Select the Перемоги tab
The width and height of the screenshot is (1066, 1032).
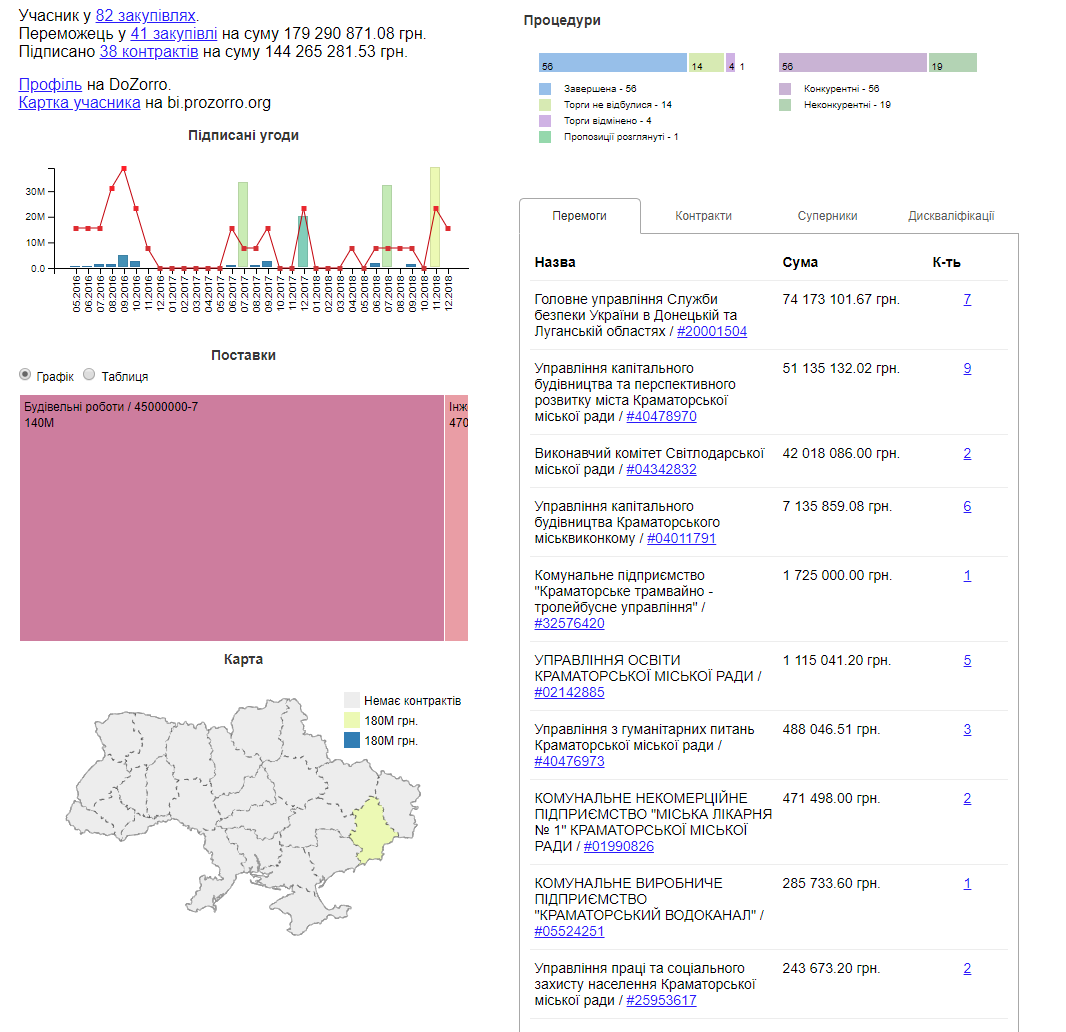[580, 216]
